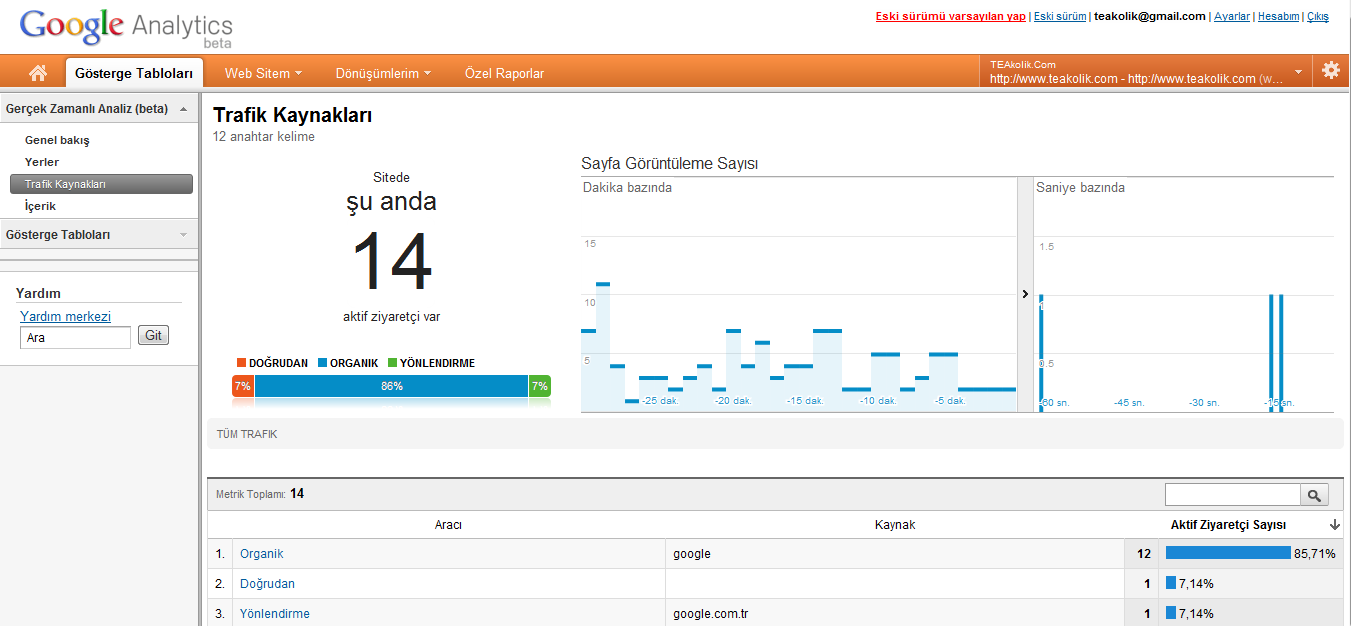The height and width of the screenshot is (626, 1351).
Task: Click the Dakika bazında chart label
Action: click(627, 187)
